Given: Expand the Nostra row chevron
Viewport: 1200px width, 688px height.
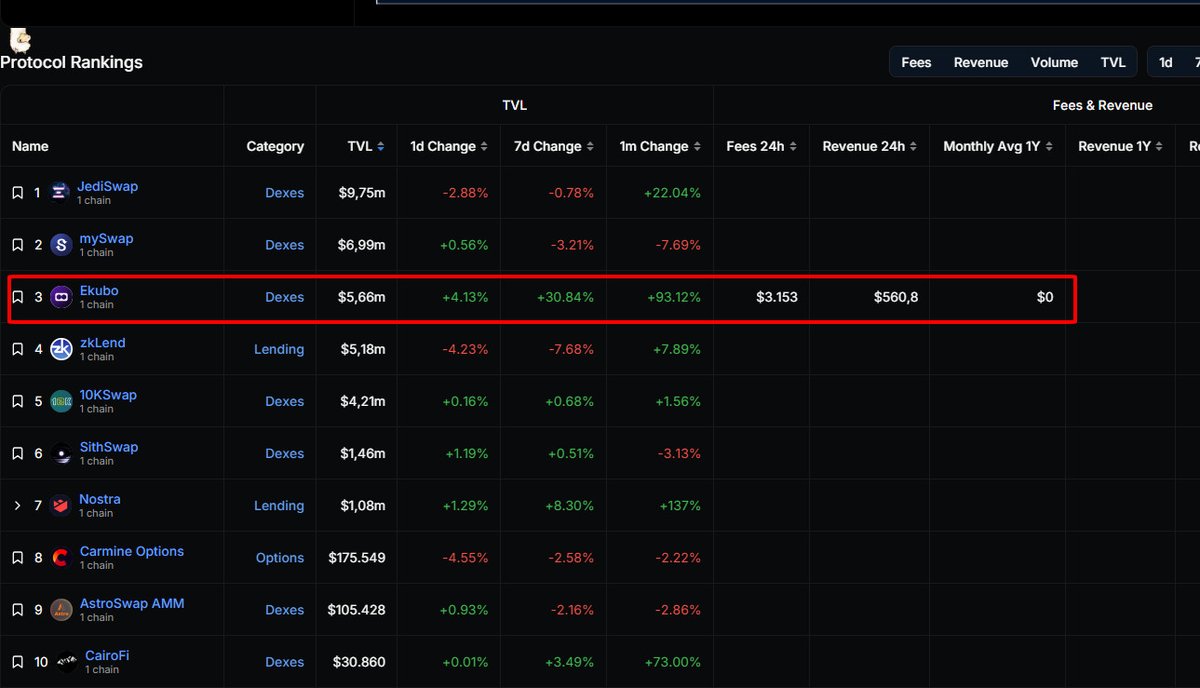Looking at the screenshot, I should [x=17, y=506].
